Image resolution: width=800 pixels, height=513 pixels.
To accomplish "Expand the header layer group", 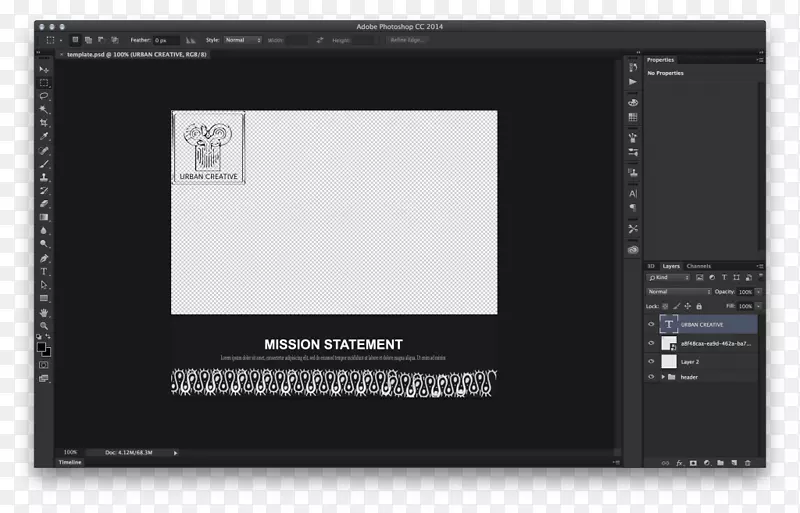I will click(663, 377).
